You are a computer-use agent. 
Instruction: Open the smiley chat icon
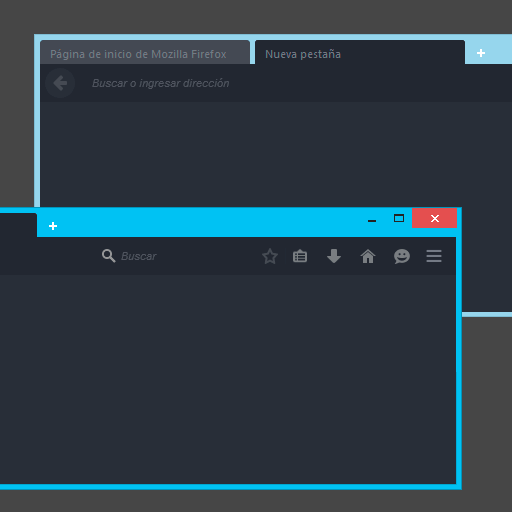[402, 256]
